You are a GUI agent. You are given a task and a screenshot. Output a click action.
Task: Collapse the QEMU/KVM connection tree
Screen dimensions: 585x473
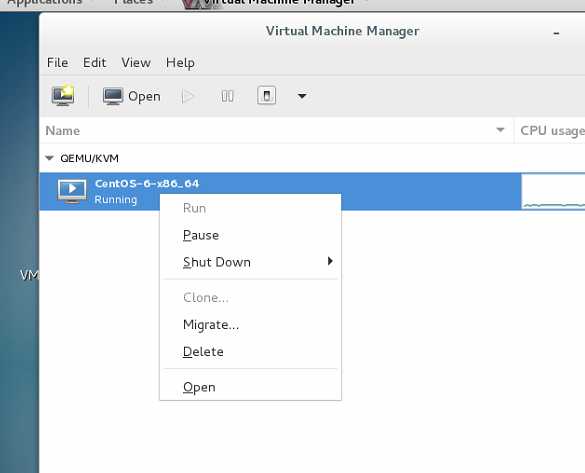[x=49, y=158]
